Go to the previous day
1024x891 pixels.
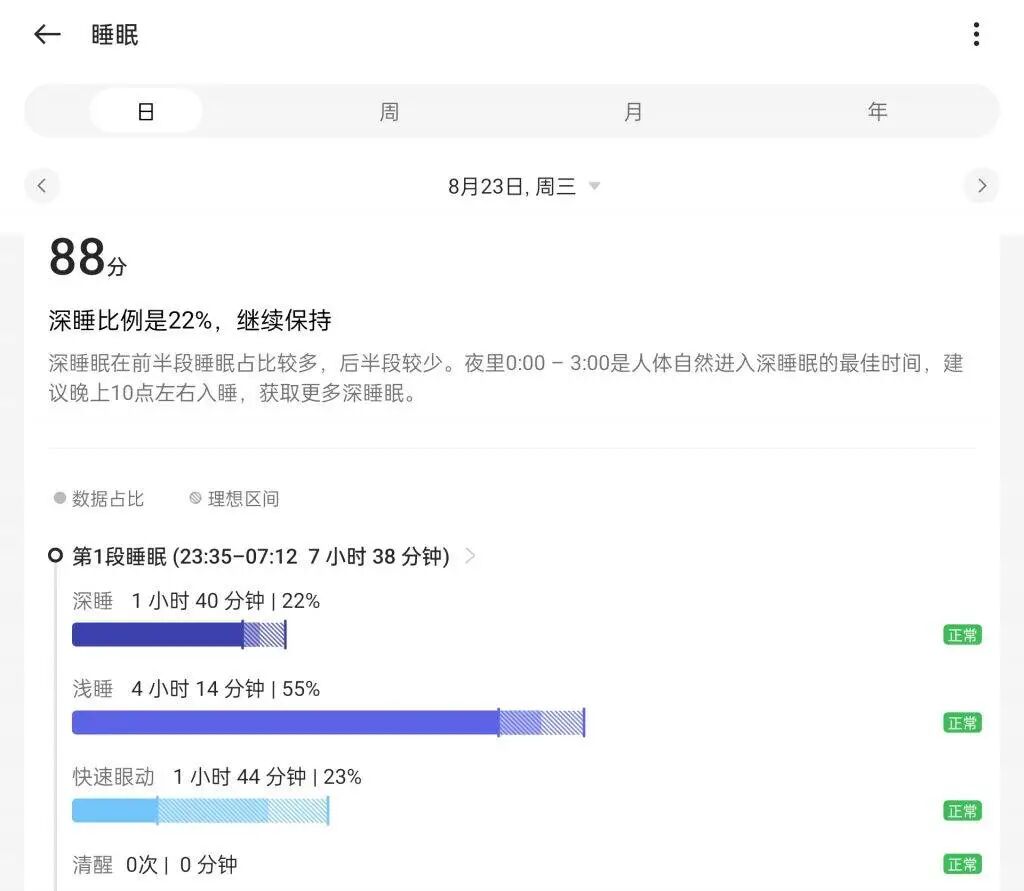(x=42, y=186)
